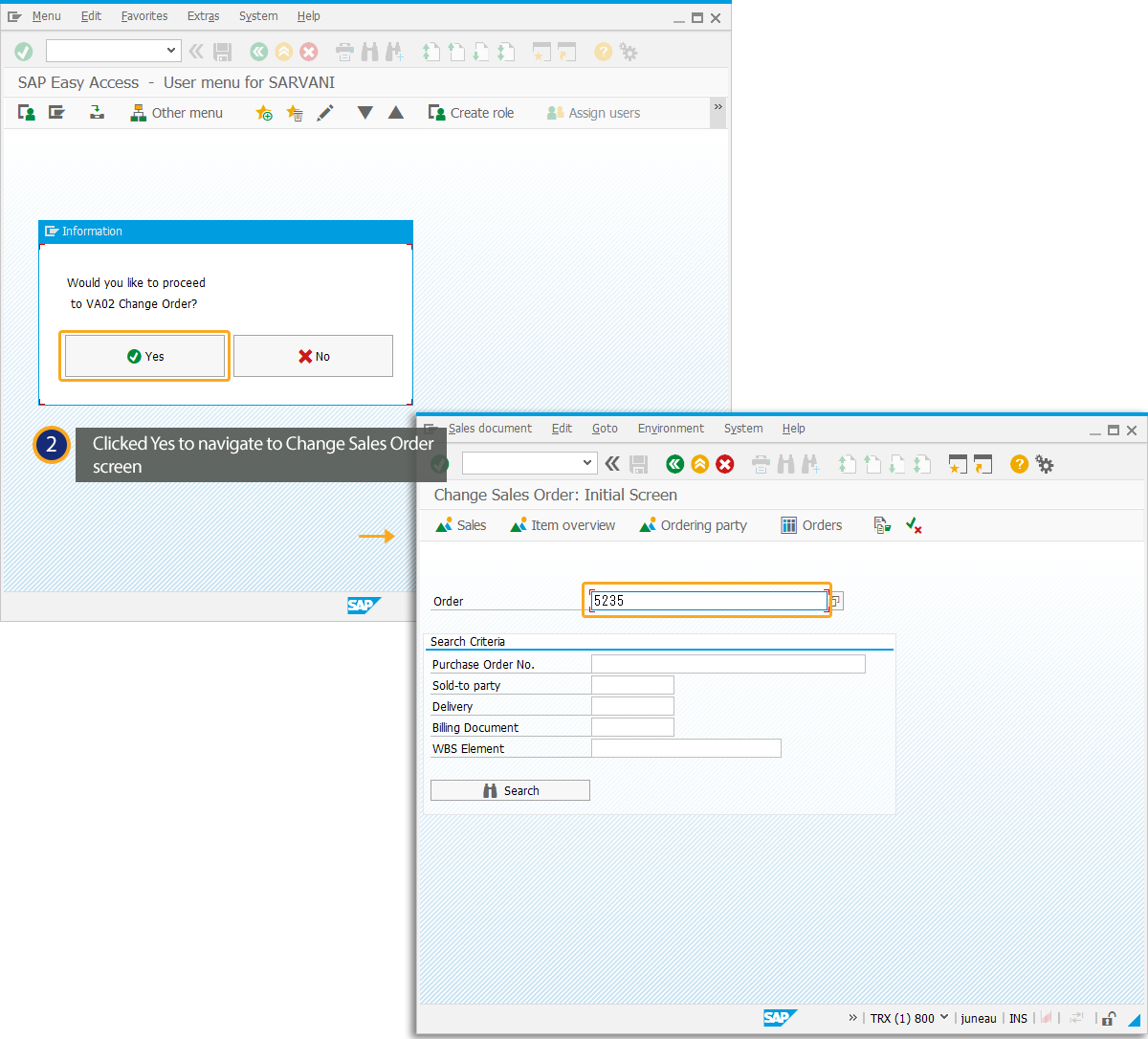Click Save icon in Sales Order toolbar

(x=639, y=464)
